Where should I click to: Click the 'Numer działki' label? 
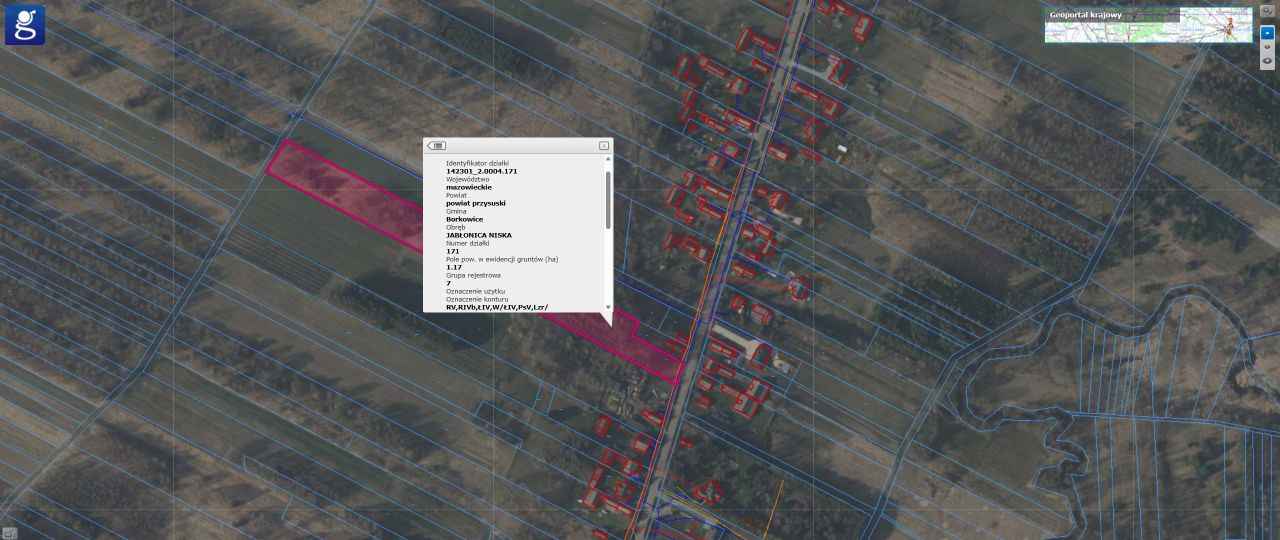(x=467, y=243)
